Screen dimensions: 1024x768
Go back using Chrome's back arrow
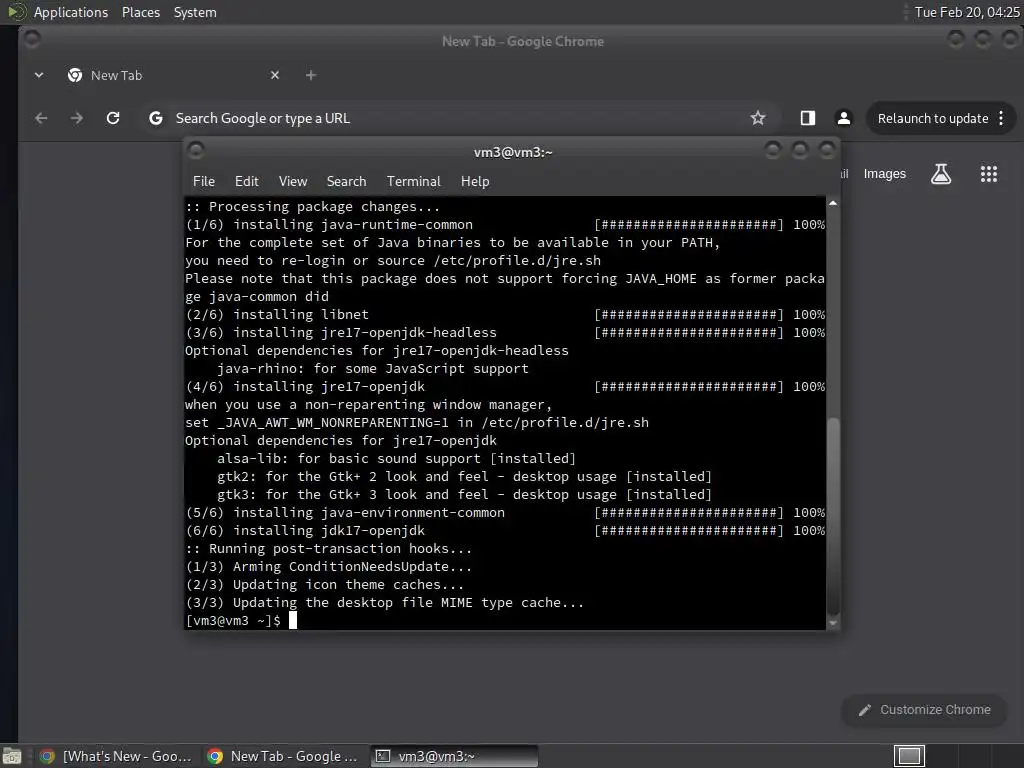coord(41,118)
